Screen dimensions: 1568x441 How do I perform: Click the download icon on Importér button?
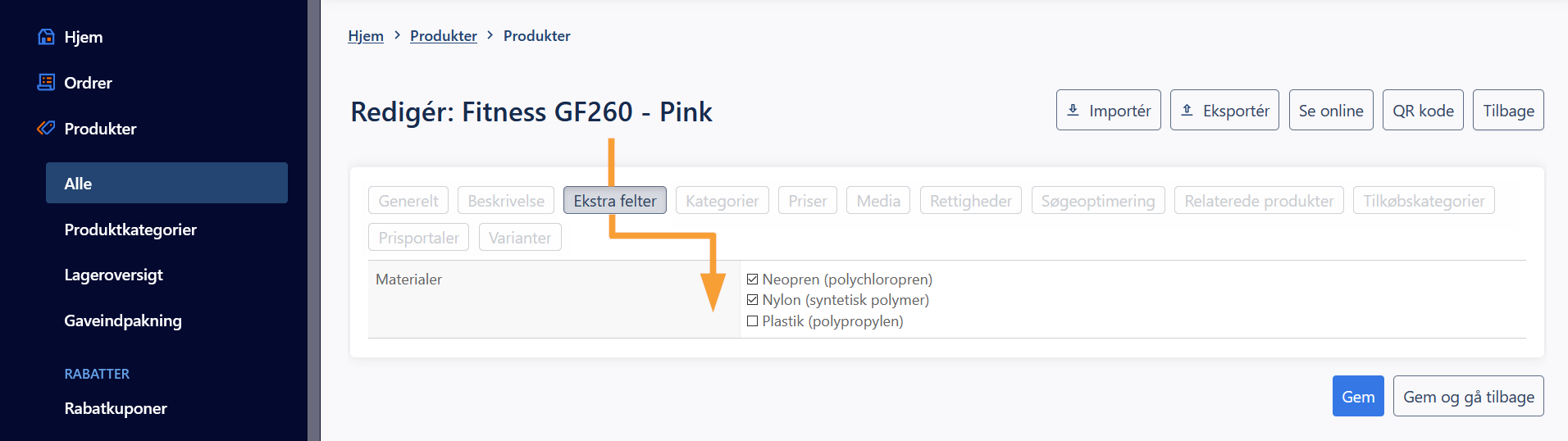pyautogui.click(x=1073, y=110)
